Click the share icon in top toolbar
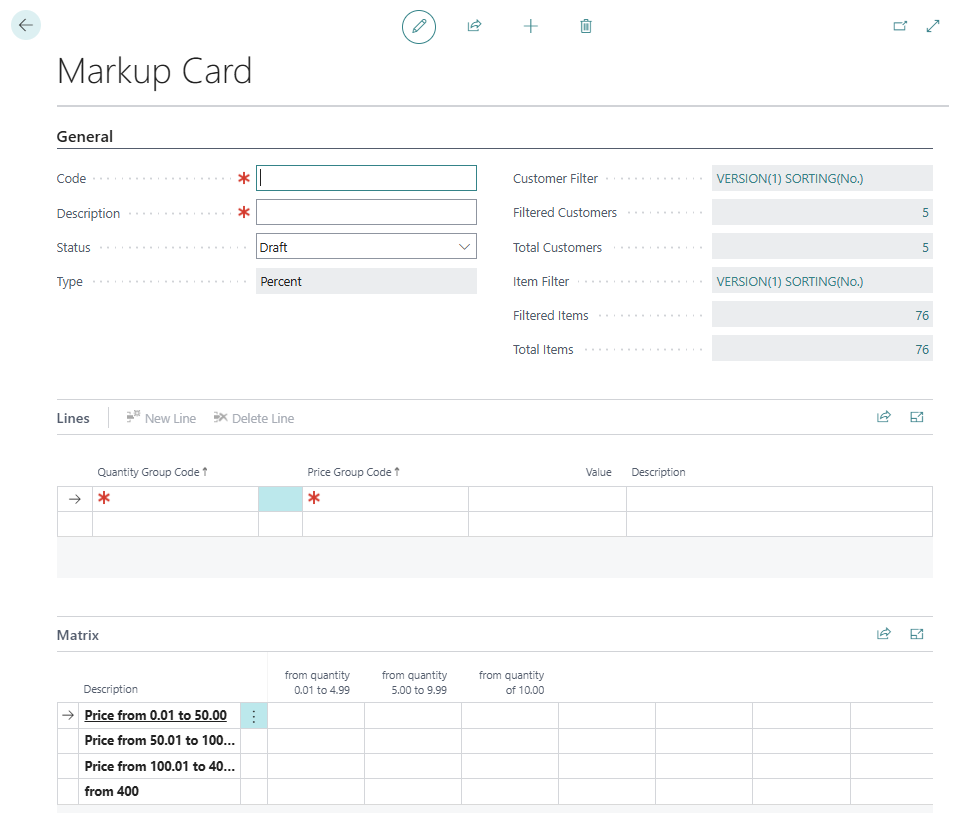The height and width of the screenshot is (813, 975). click(475, 26)
